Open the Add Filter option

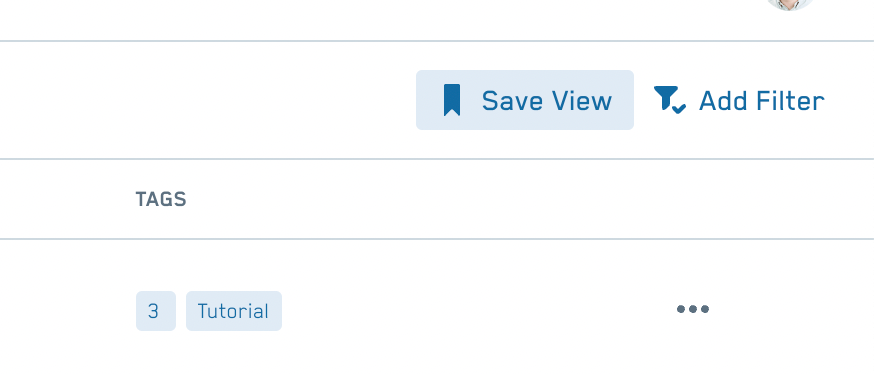click(739, 101)
